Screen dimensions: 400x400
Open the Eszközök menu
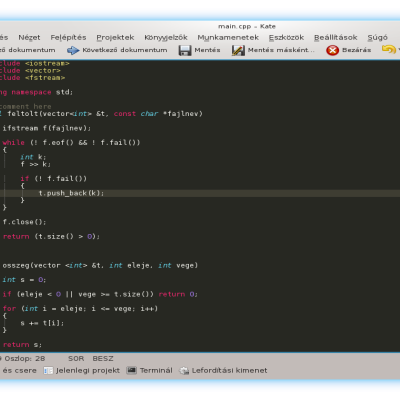click(286, 37)
